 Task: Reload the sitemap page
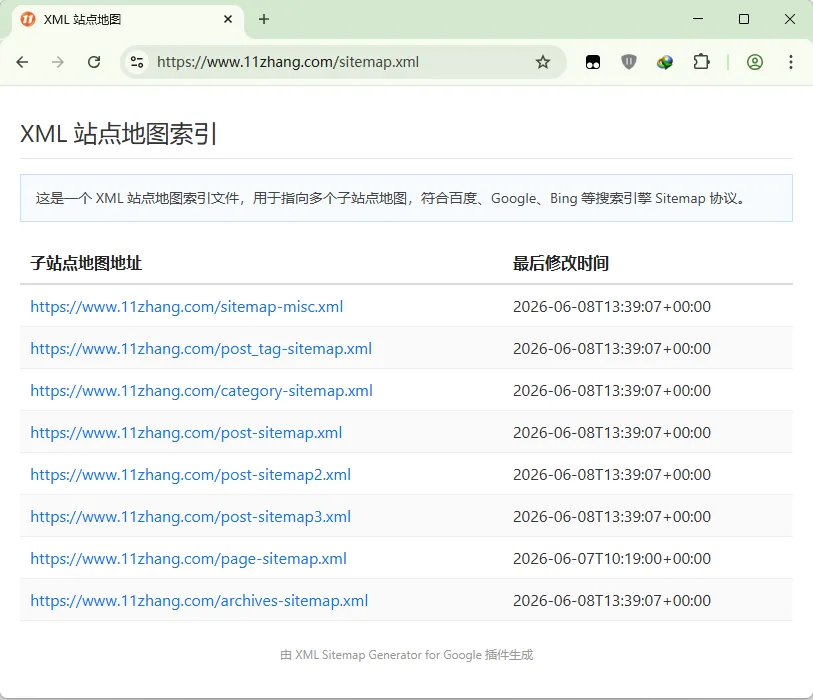[x=94, y=62]
